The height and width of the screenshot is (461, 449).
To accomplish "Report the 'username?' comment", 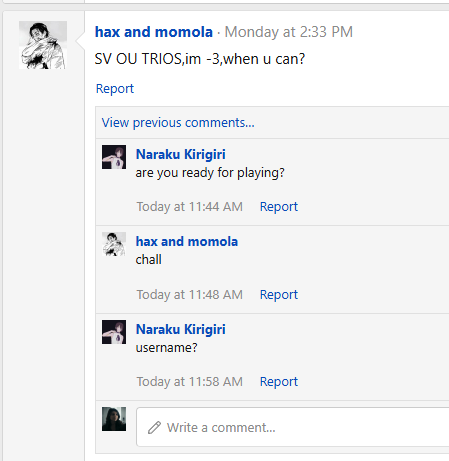I will (279, 382).
